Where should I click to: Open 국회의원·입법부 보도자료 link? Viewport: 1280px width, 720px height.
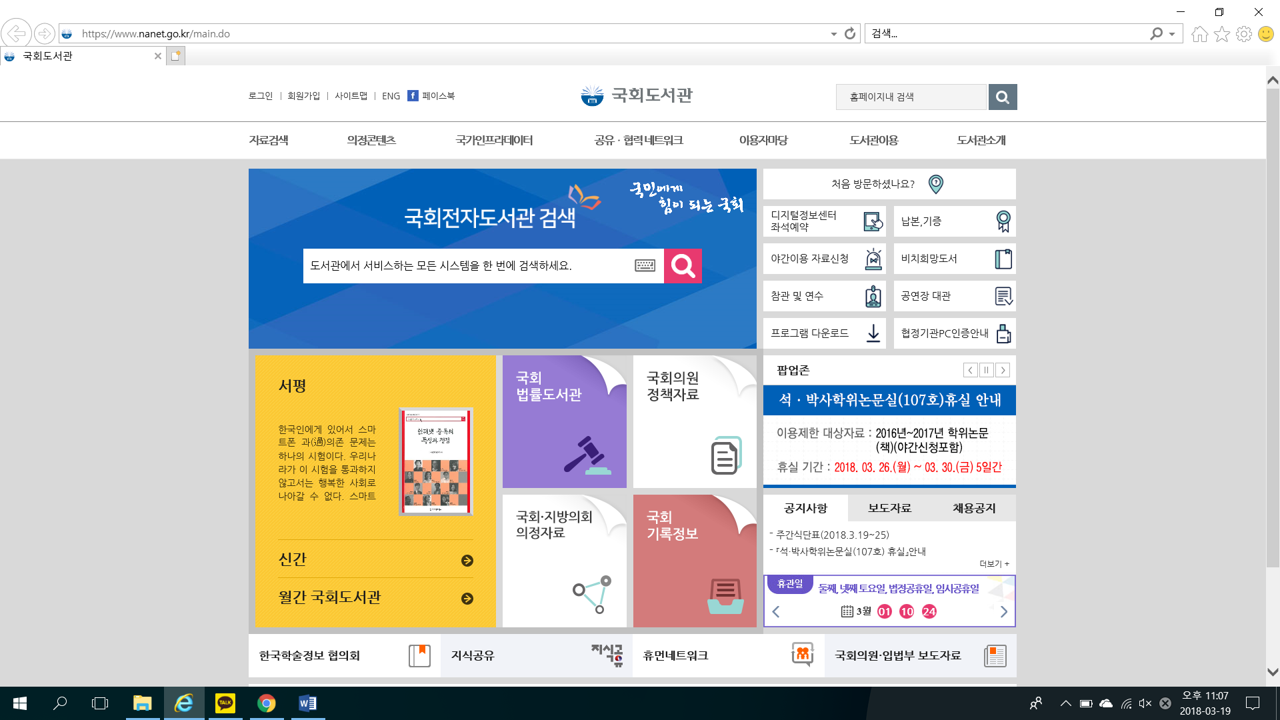coord(920,656)
